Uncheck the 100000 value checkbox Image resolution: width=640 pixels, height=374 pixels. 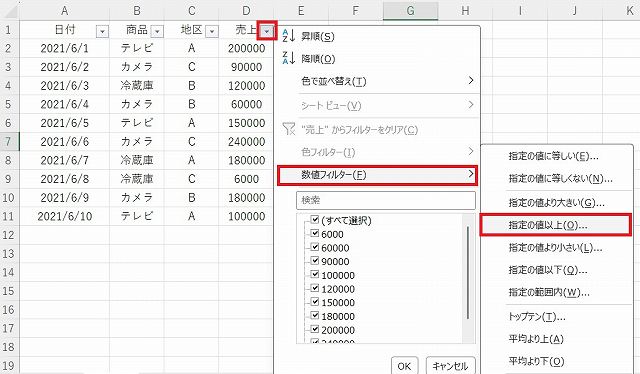pos(315,274)
